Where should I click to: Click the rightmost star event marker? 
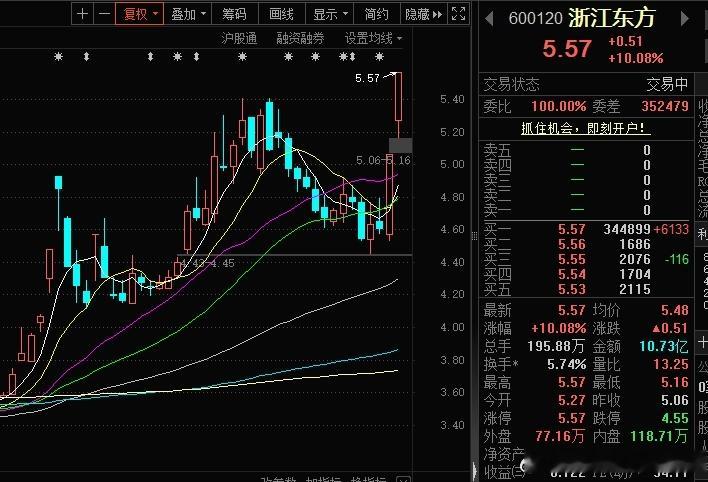pyautogui.click(x=379, y=57)
